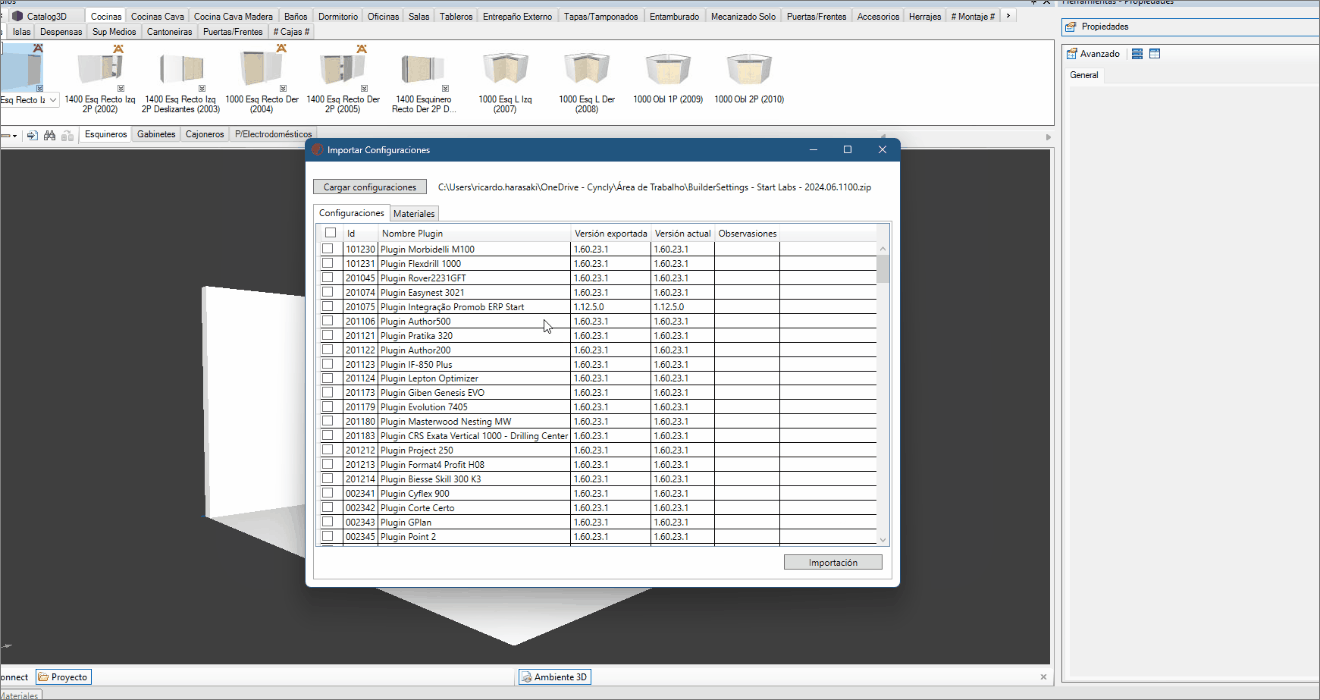Click the Cargar configuraciones button
Viewport: 1320px width, 700px height.
tap(370, 187)
